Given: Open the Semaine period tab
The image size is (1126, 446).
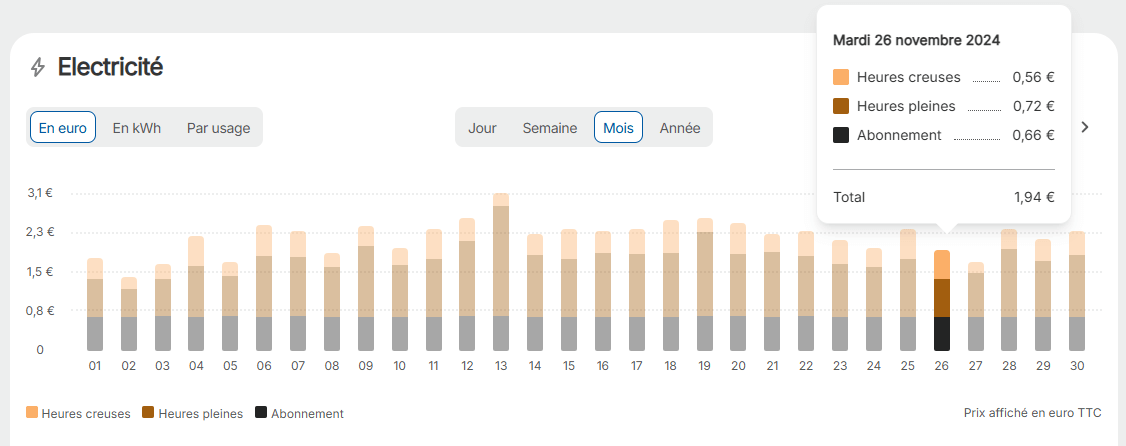Looking at the screenshot, I should pos(549,128).
